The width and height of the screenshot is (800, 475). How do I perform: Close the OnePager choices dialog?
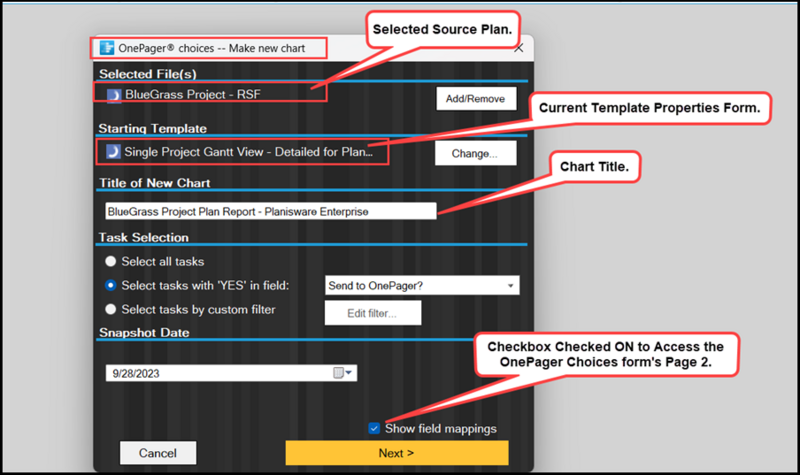coord(519,48)
